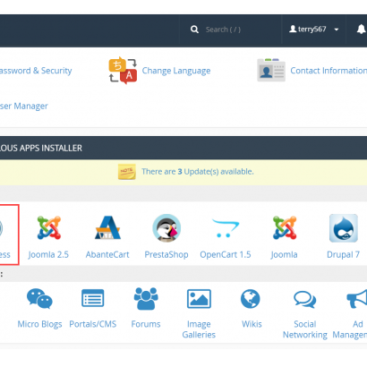Click the Micro Blogs chat bubbles icon
The width and height of the screenshot is (367, 367).
(x=40, y=298)
